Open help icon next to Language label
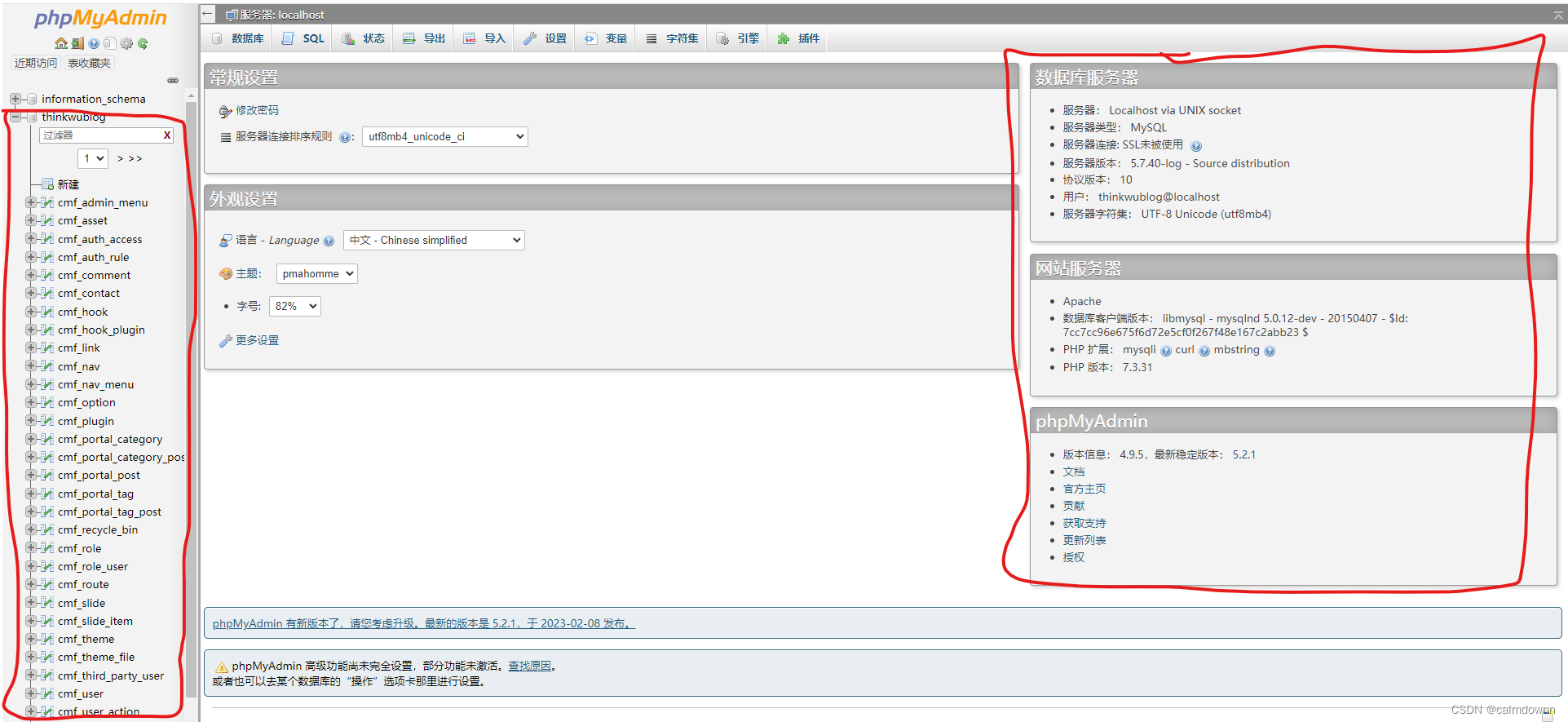Screen dimensions: 1568x722 [x=329, y=241]
